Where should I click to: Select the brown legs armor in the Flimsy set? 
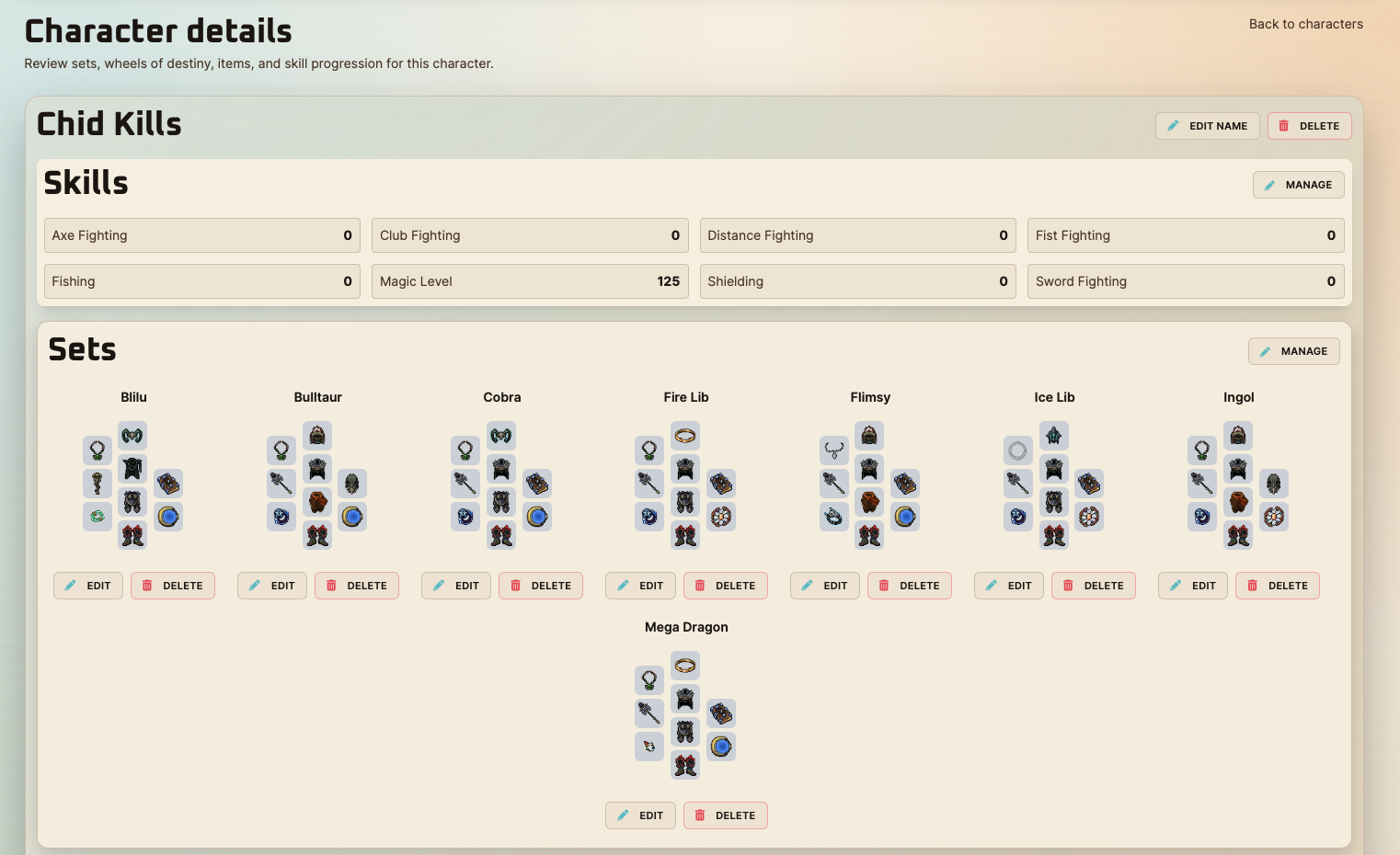click(869, 502)
